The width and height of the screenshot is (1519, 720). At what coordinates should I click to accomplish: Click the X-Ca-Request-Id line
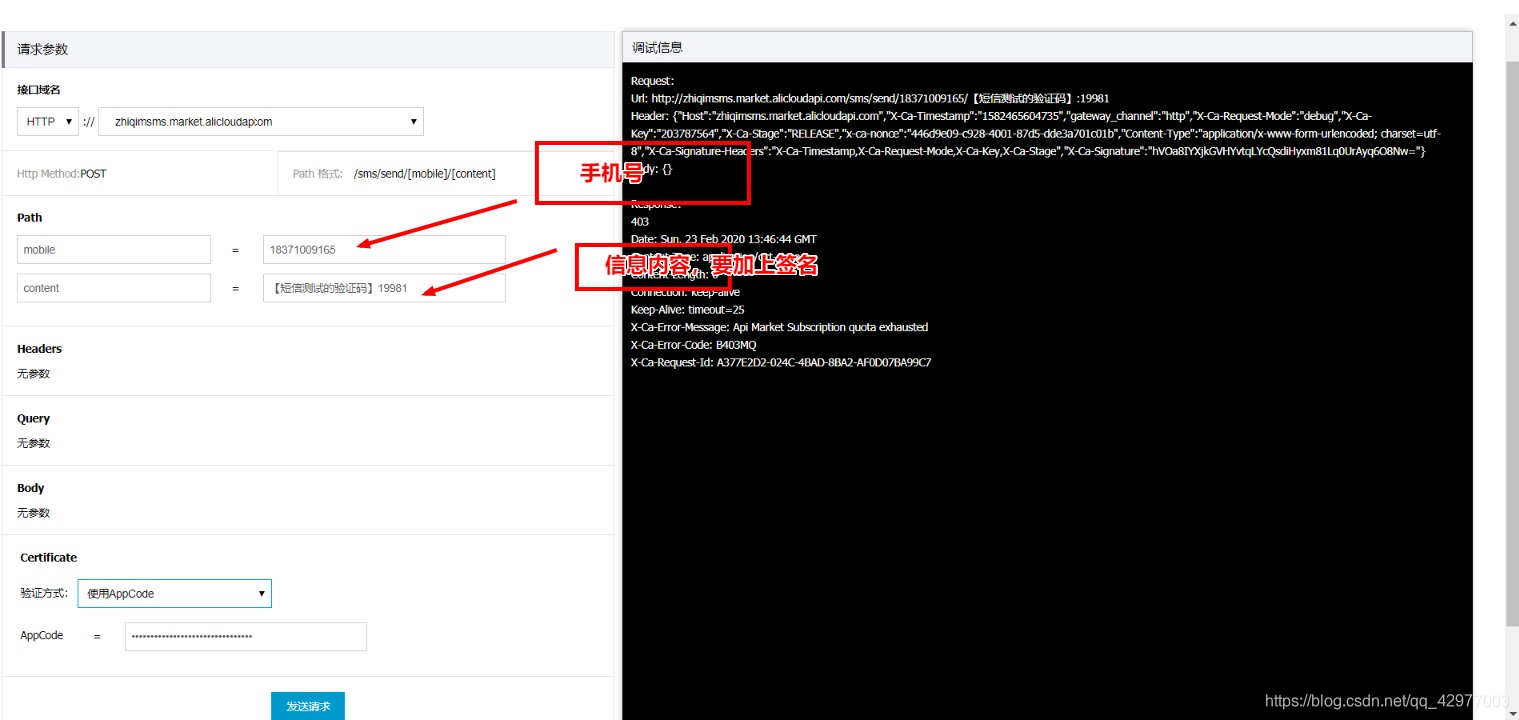[x=781, y=363]
